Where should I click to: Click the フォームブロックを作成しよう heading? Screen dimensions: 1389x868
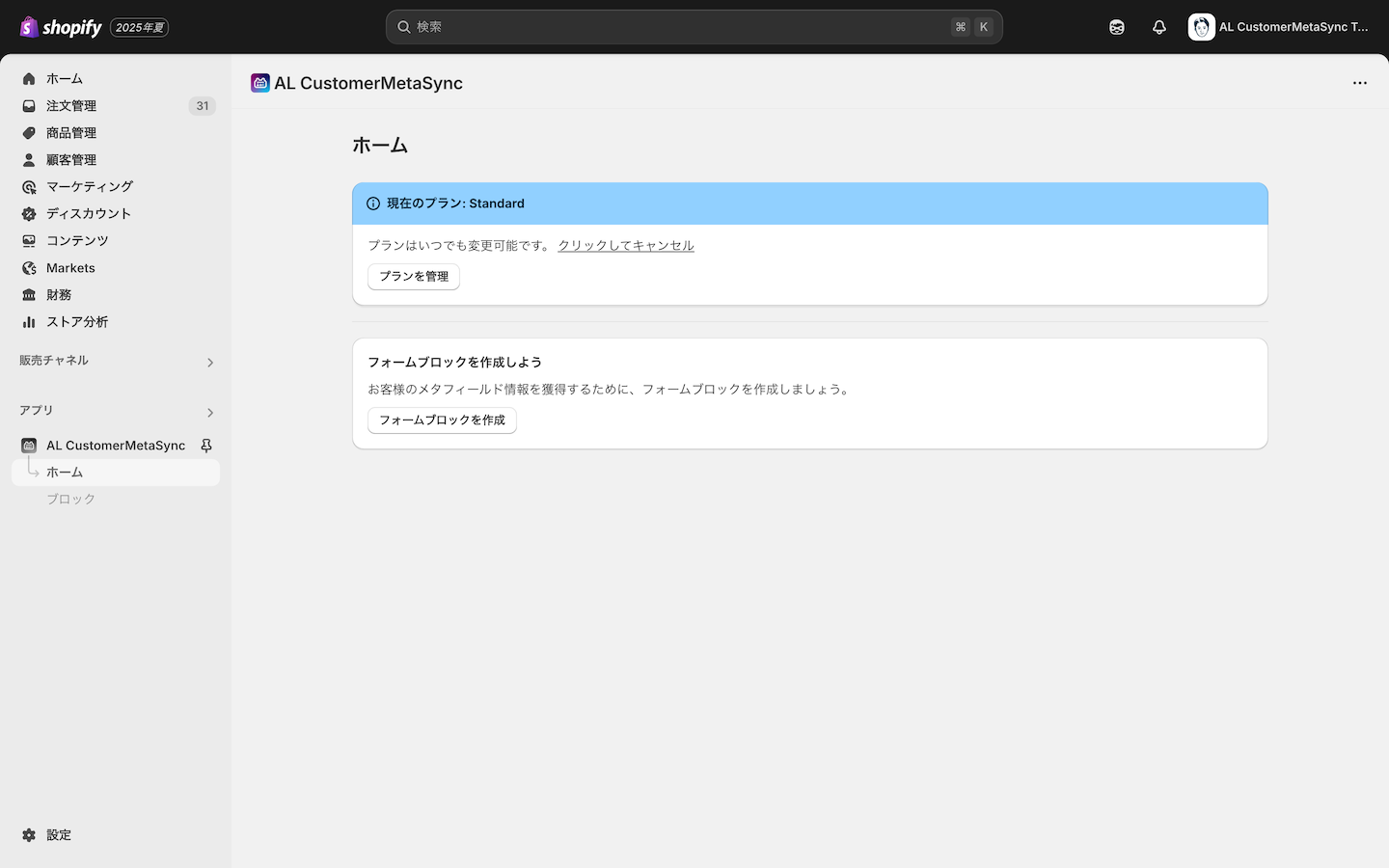pyautogui.click(x=454, y=363)
